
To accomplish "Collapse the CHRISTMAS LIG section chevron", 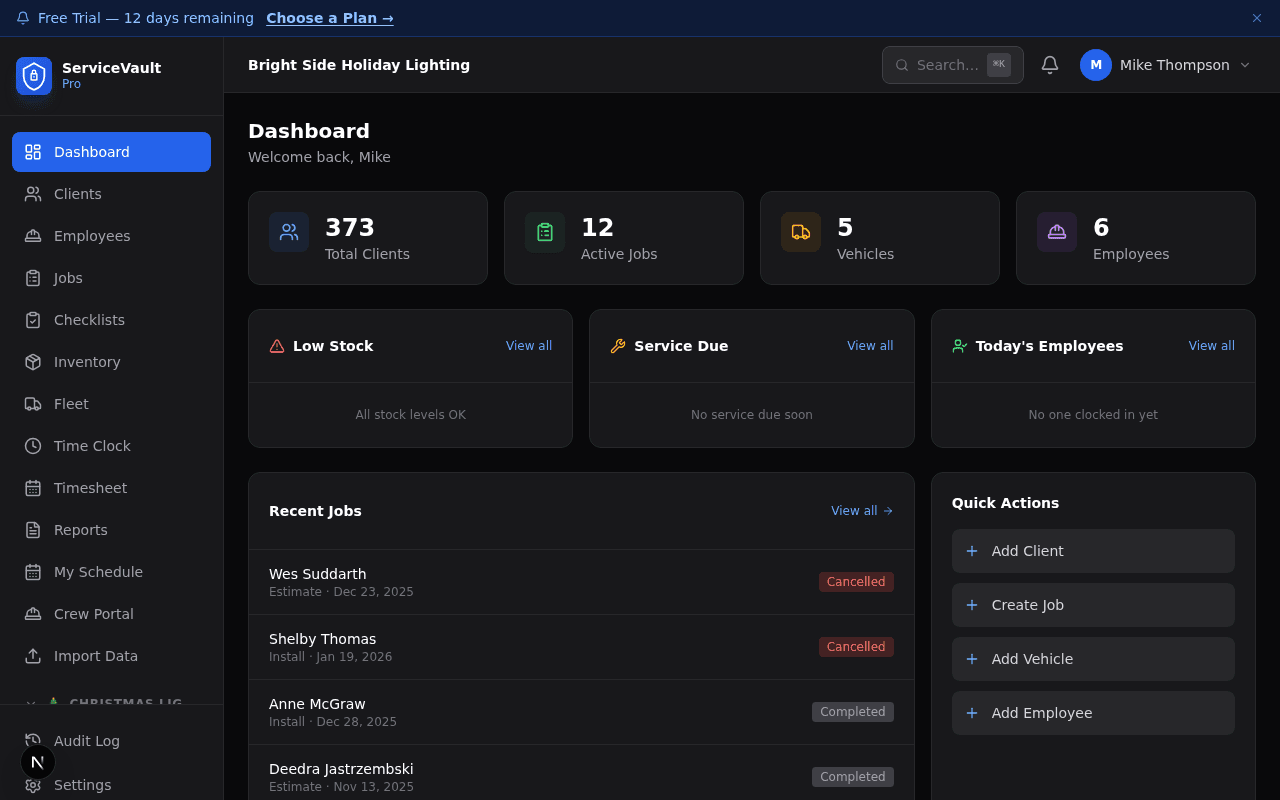I will (30, 703).
